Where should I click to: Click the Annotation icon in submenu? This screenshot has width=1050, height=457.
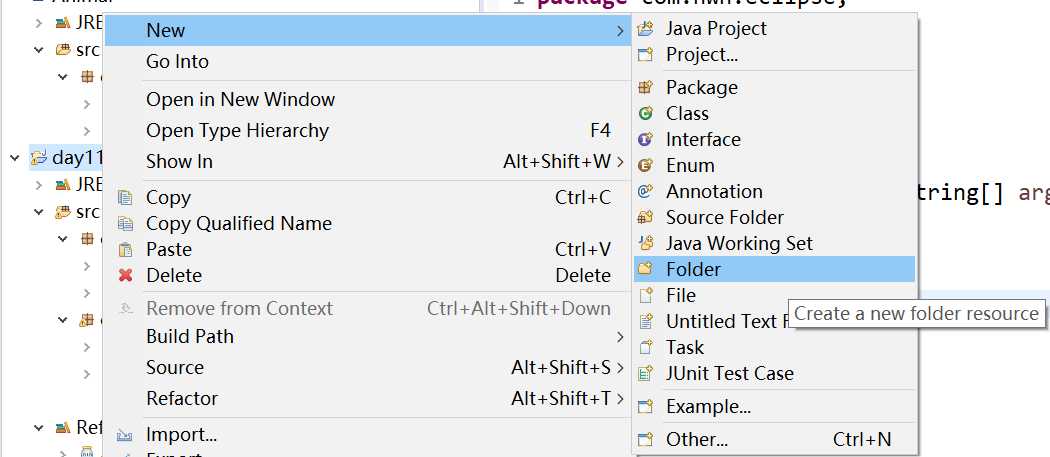pos(646,192)
